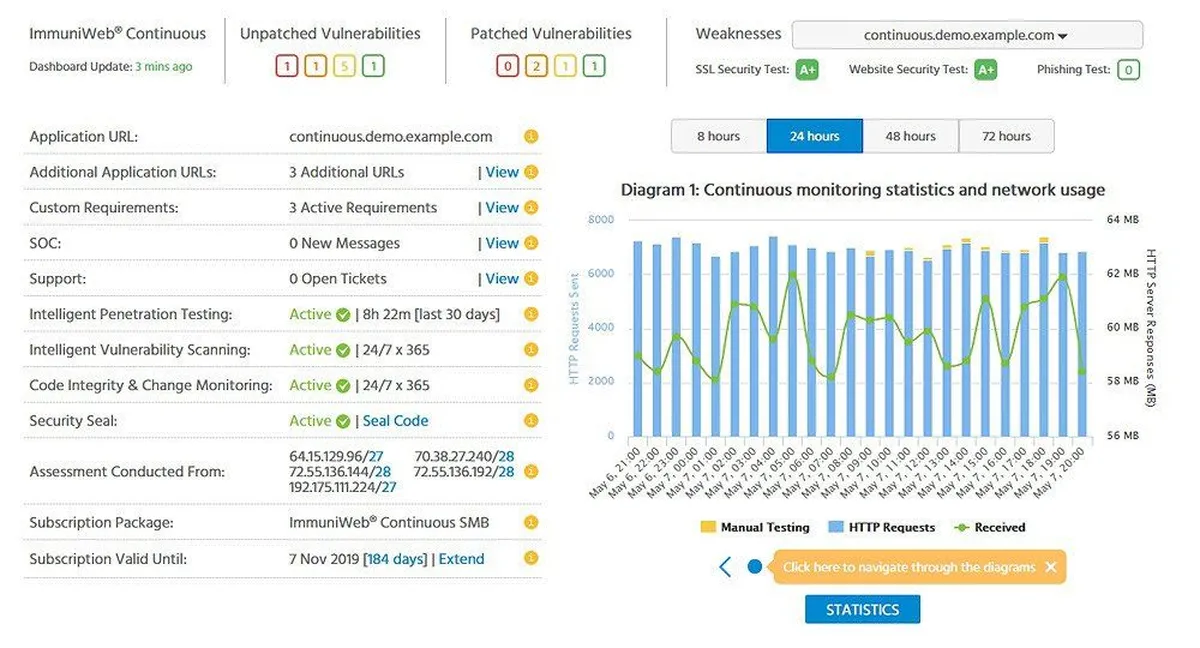Switch to the 48 hours tab
Viewport: 1200px width, 648px height.
coord(910,136)
